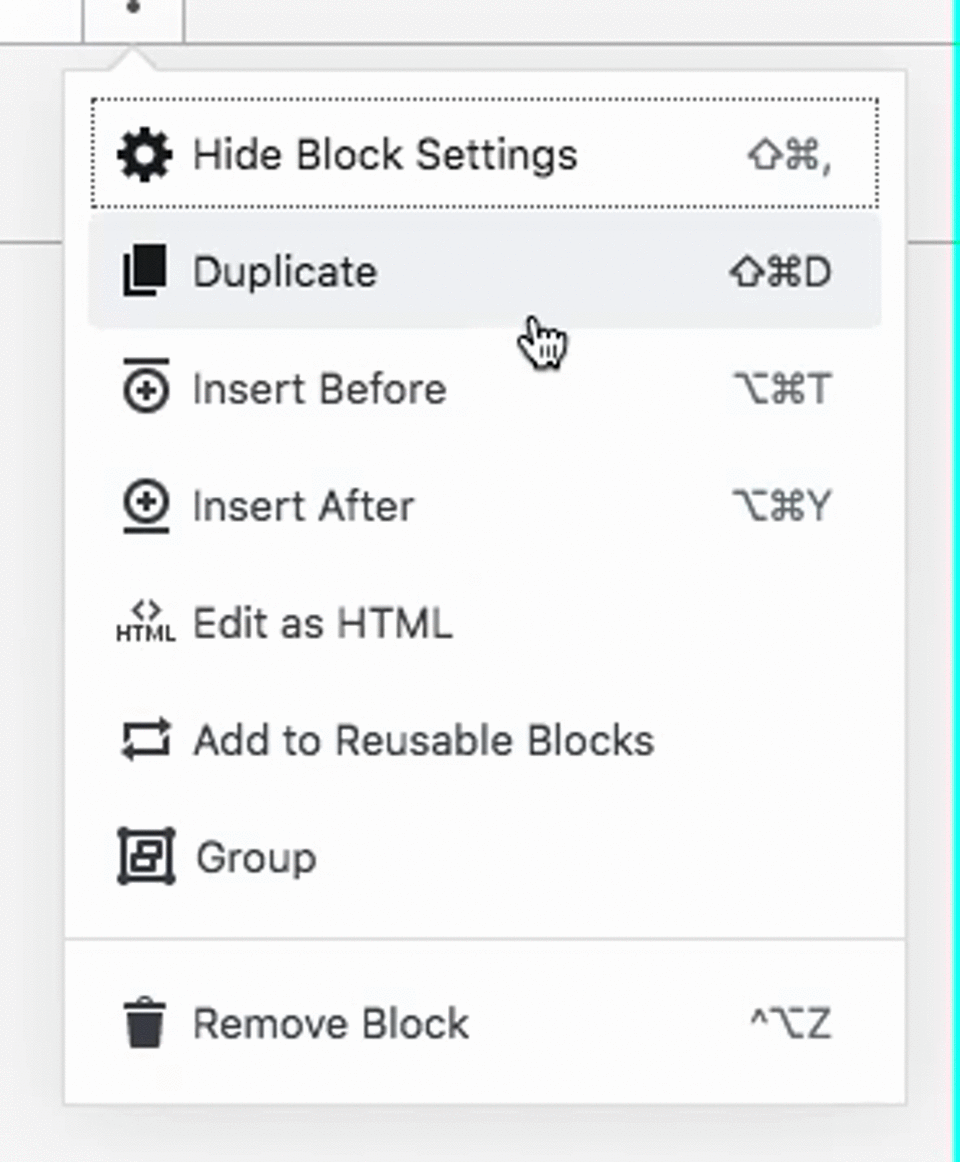Open the More Options ellipsis button above the menu
960x1162 pixels.
[x=133, y=10]
